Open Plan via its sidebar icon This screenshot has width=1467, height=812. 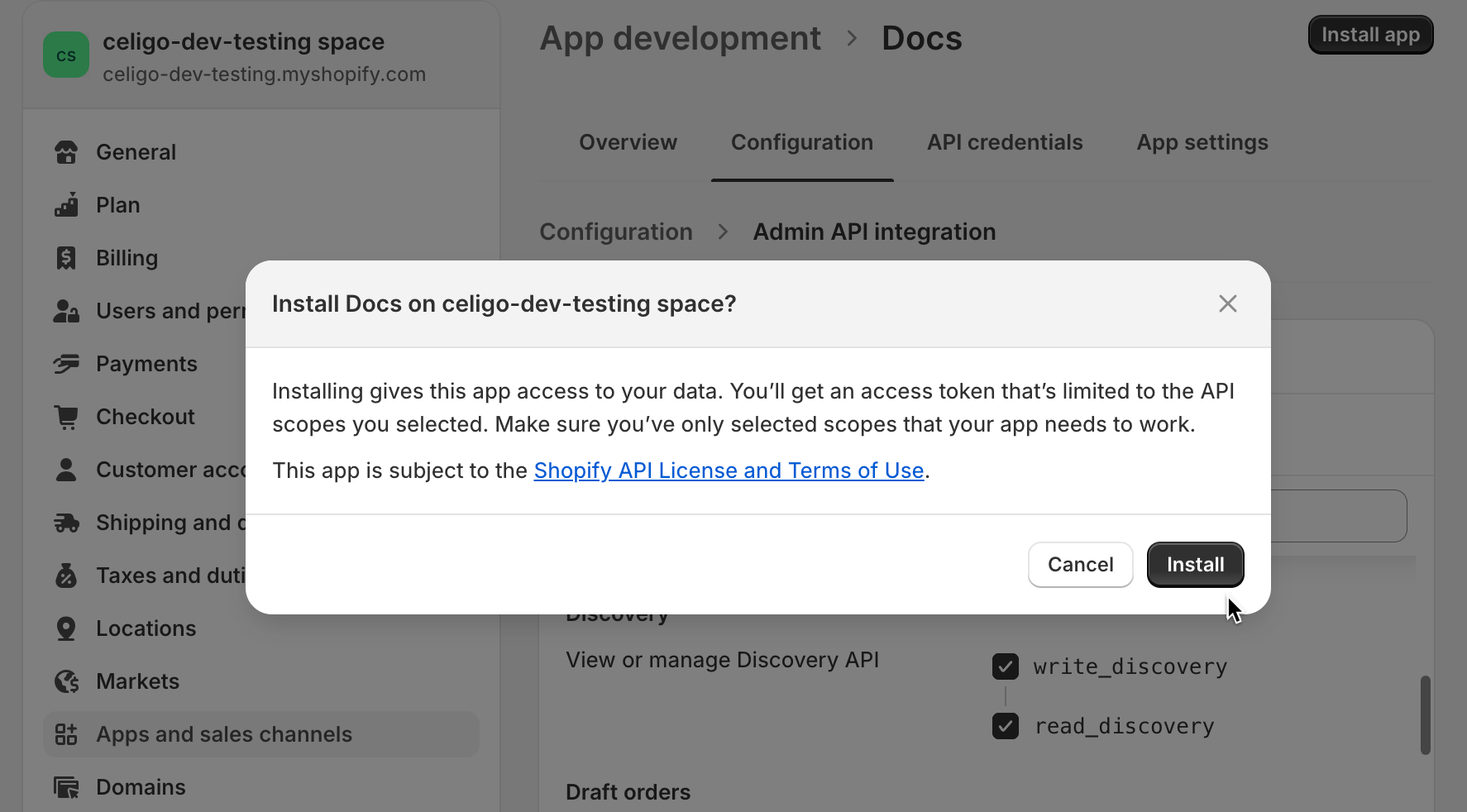[x=66, y=205]
